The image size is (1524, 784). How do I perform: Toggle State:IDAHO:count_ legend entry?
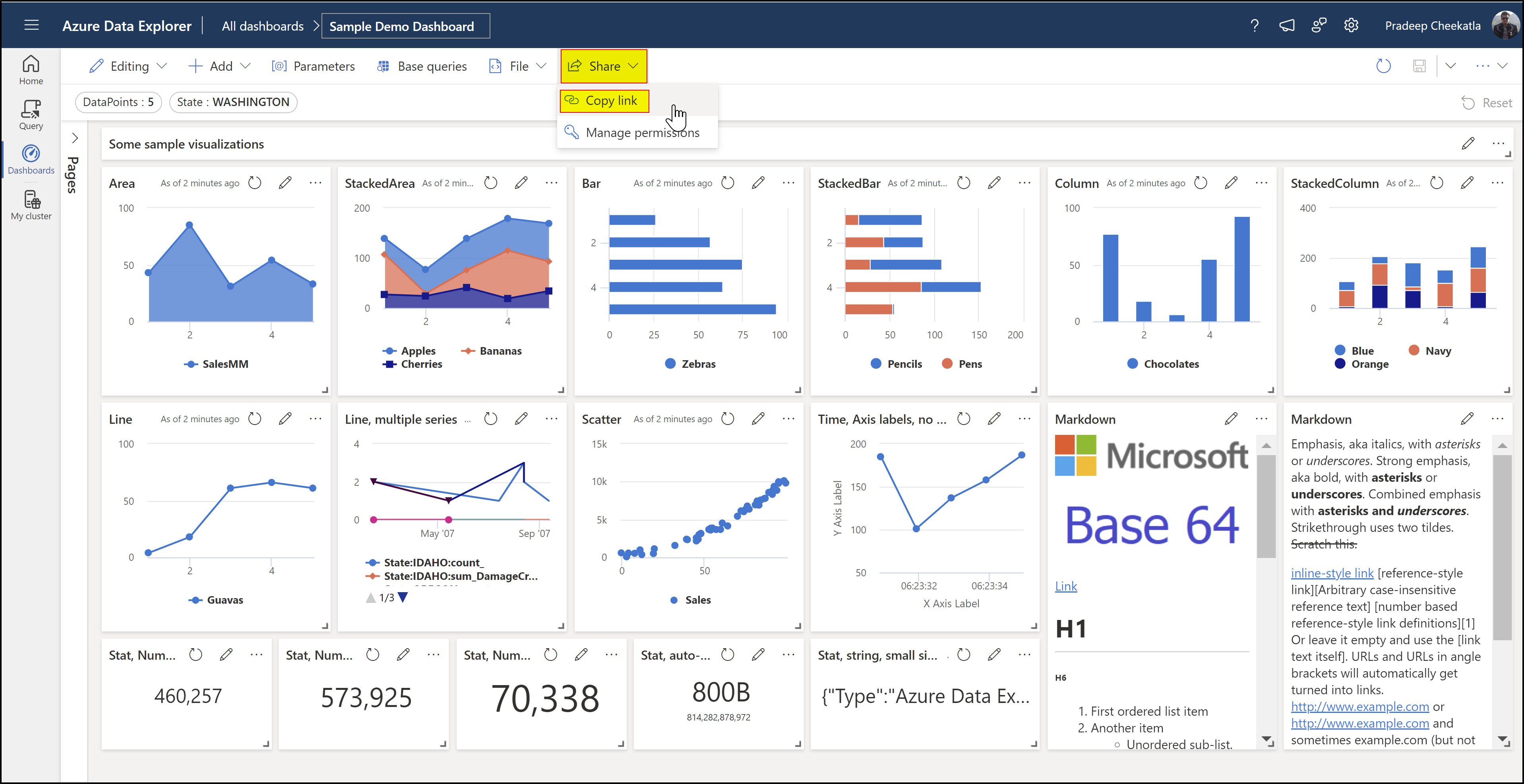point(425,562)
